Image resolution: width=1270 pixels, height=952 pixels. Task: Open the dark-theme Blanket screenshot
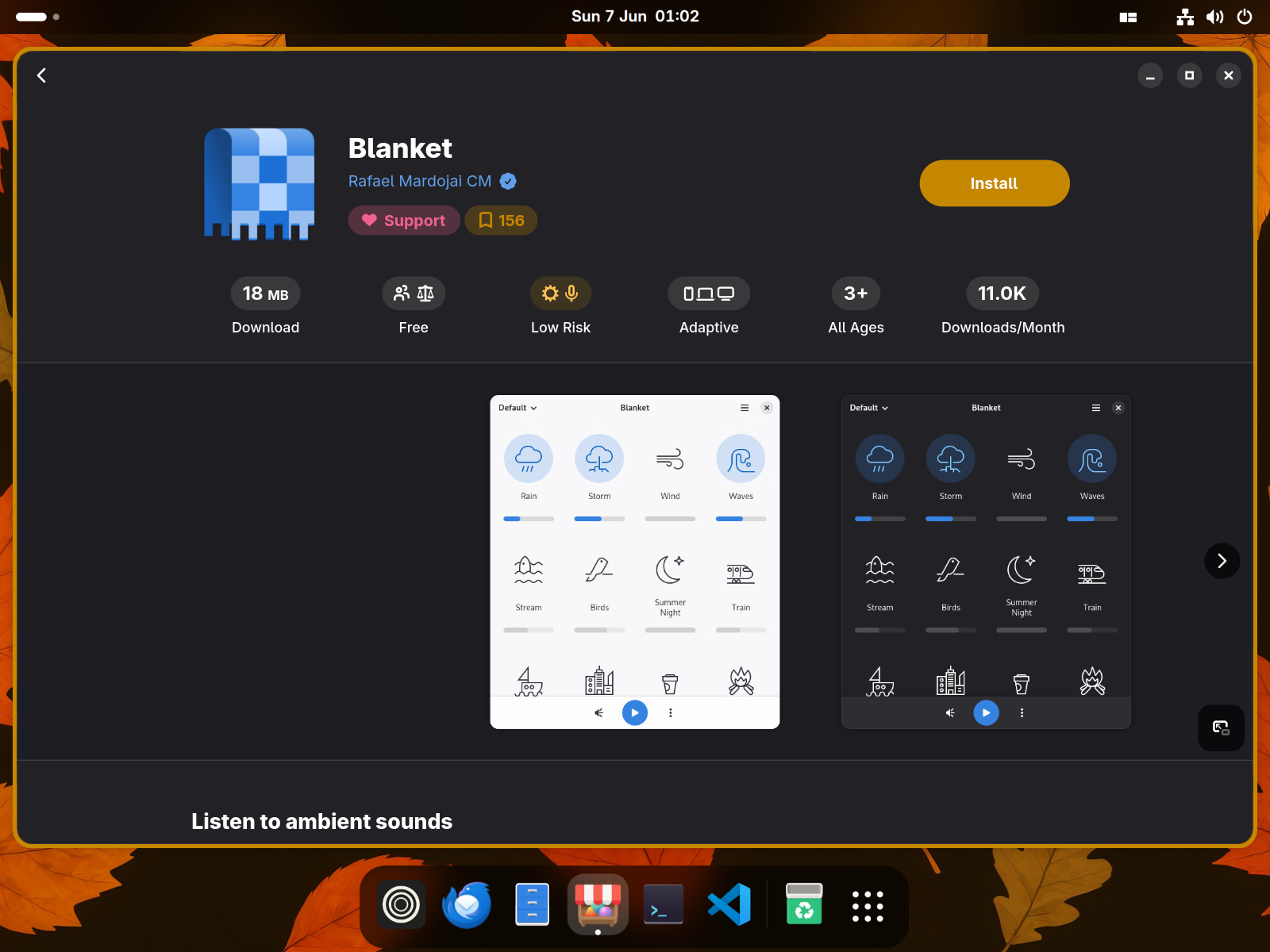pos(986,562)
